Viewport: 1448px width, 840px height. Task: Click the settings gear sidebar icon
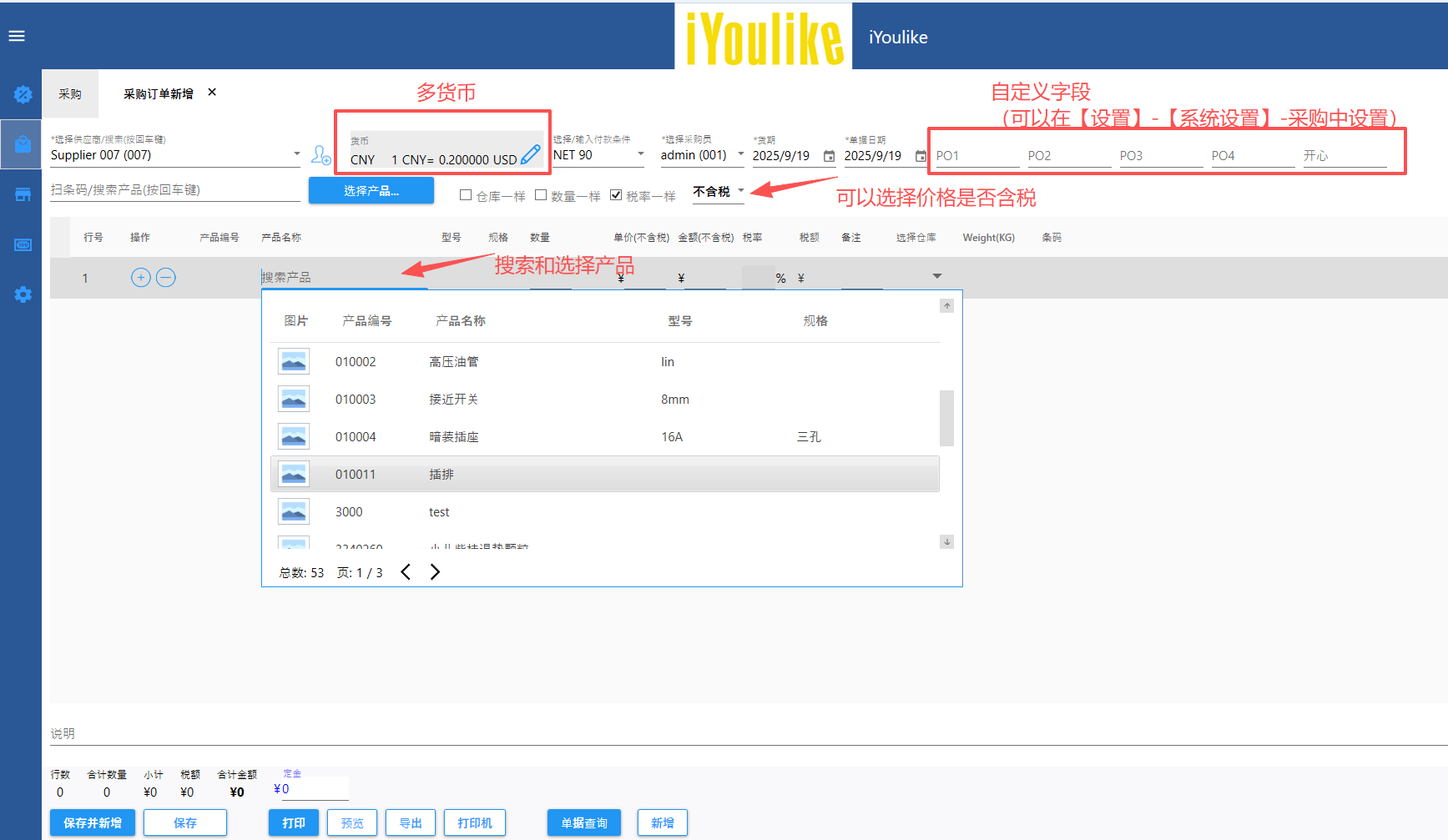pyautogui.click(x=23, y=294)
